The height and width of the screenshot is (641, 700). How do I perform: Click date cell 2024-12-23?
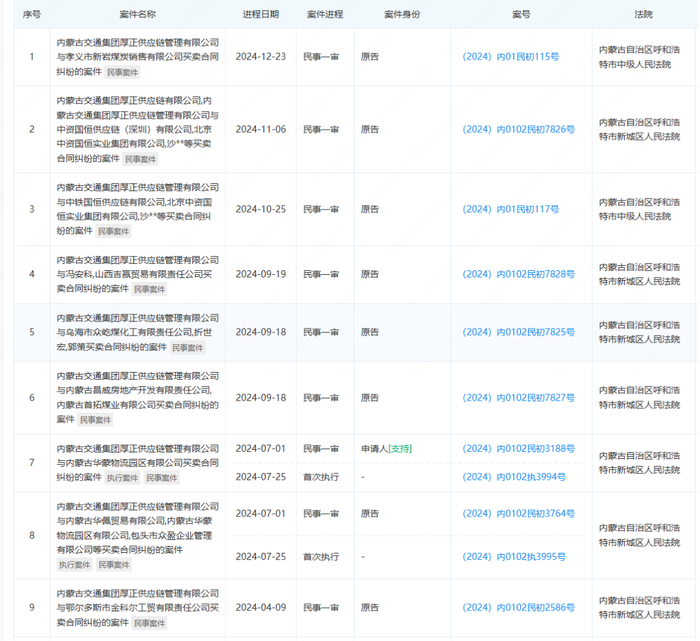coord(261,57)
